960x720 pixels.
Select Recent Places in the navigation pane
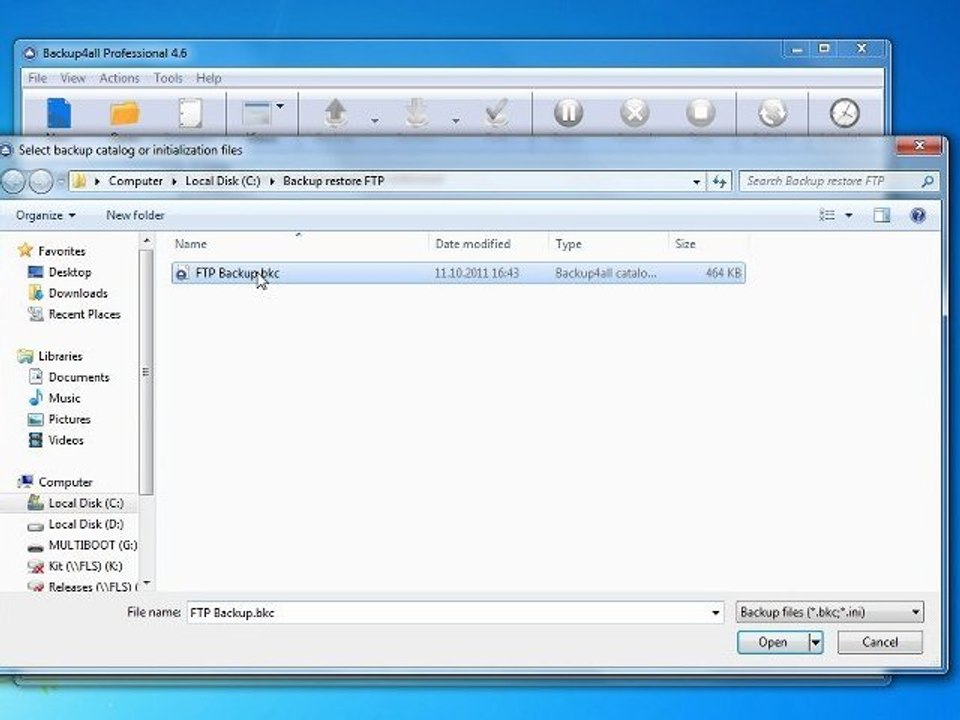84,315
